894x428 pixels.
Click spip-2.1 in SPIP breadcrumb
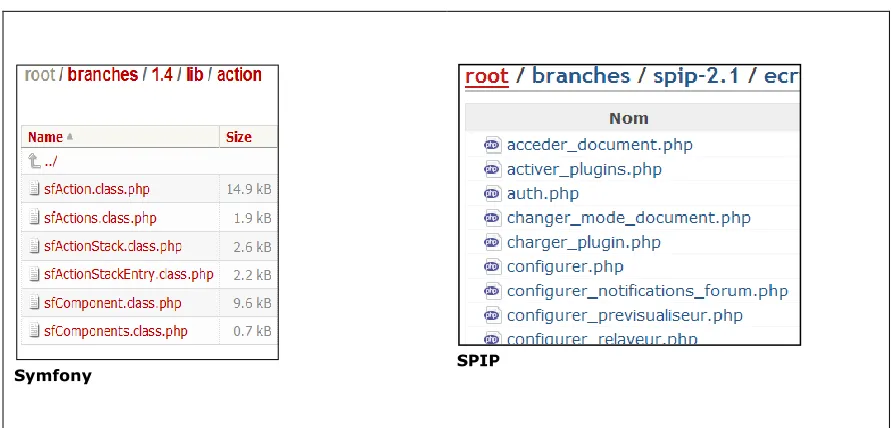[x=696, y=76]
